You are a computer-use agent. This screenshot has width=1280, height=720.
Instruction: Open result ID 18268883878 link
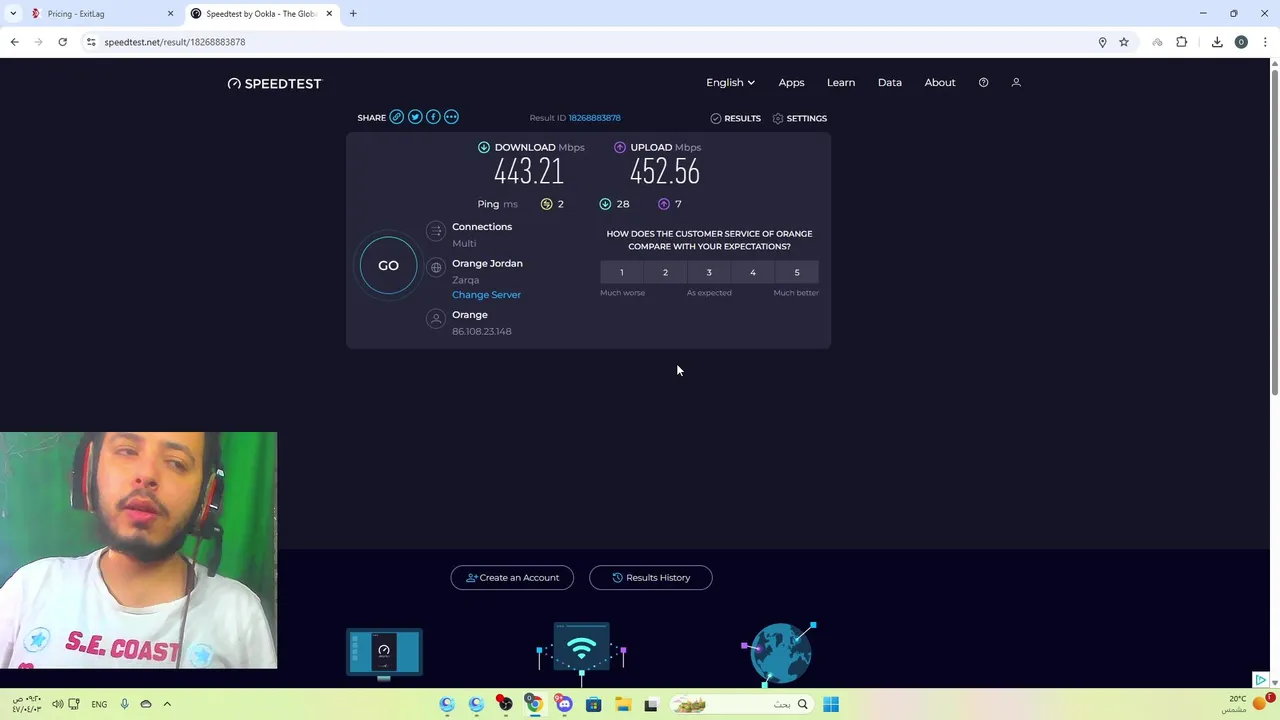(x=594, y=118)
